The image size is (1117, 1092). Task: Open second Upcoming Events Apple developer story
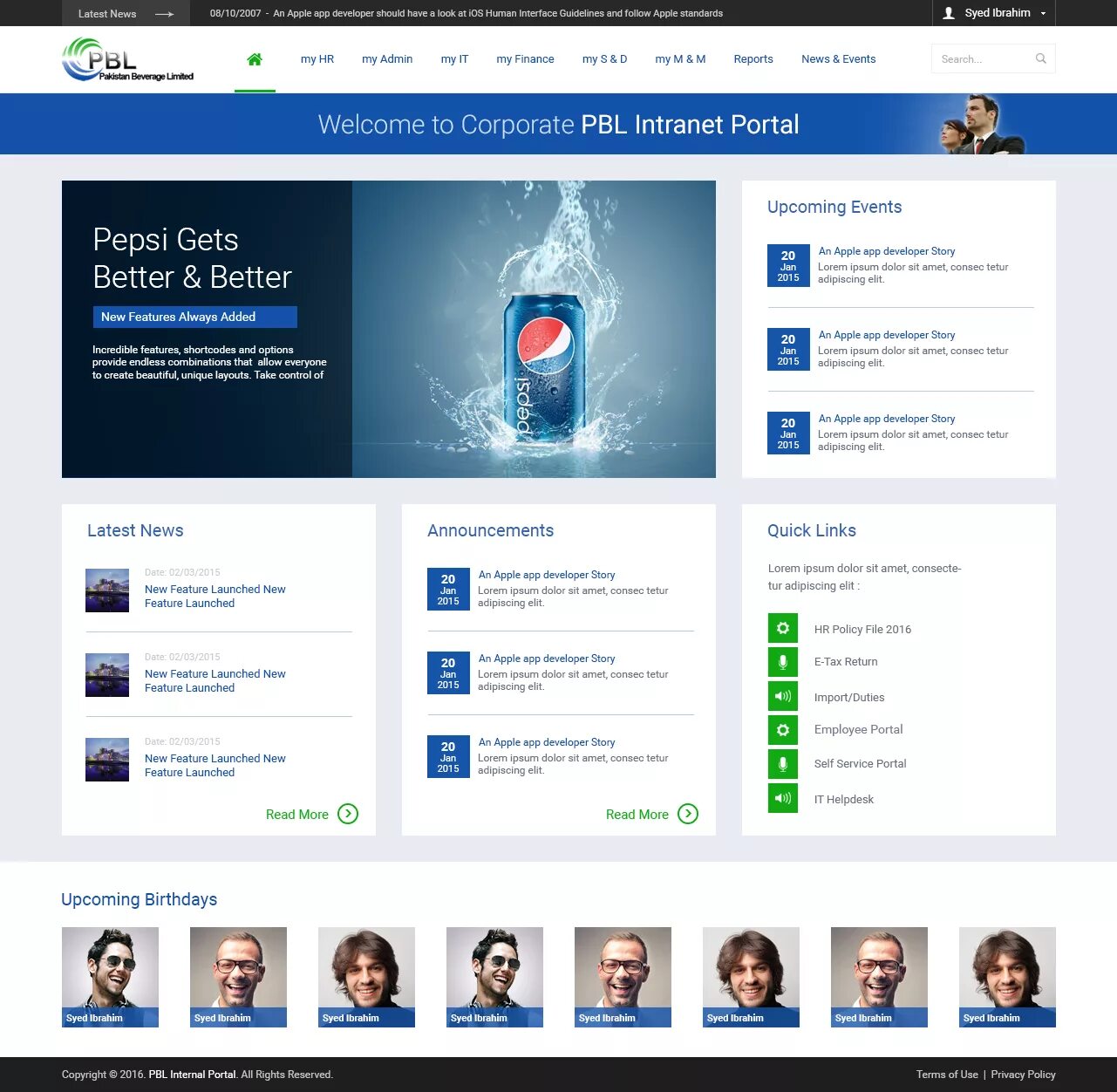coord(887,335)
